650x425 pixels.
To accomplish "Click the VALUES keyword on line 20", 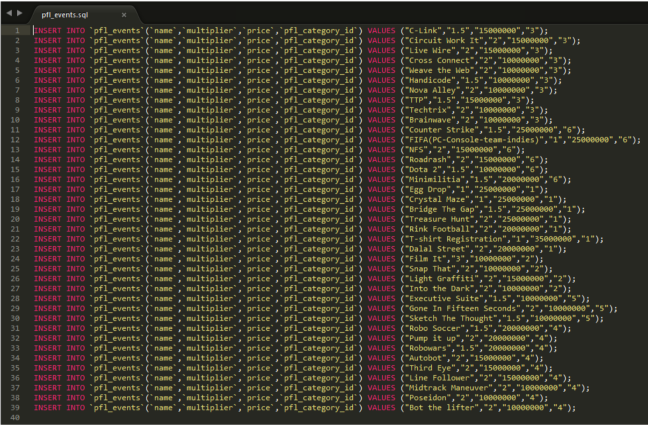I will [382, 219].
